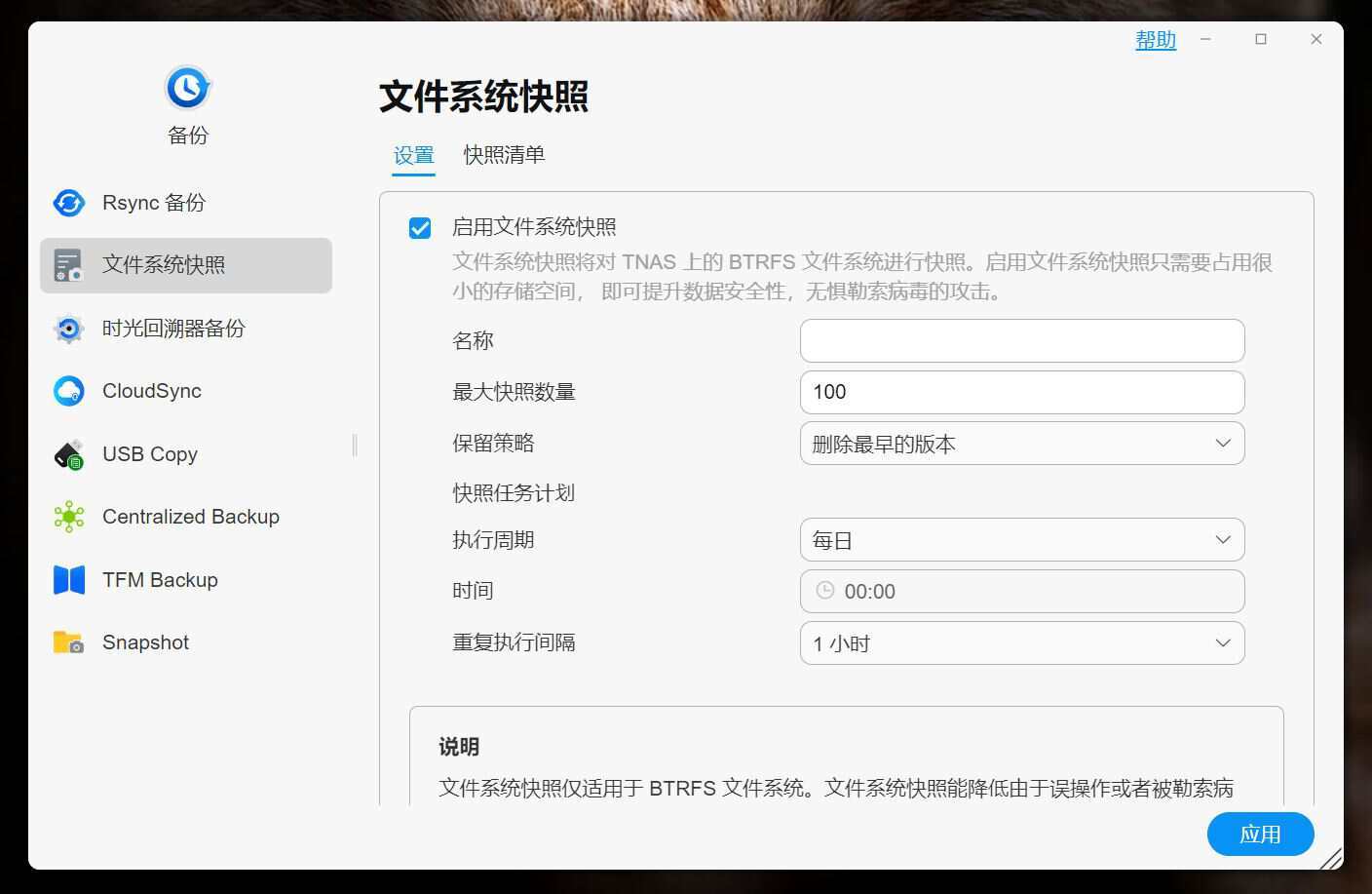Click the 保留策略 label
This screenshot has width=1372, height=894.
coord(493,444)
